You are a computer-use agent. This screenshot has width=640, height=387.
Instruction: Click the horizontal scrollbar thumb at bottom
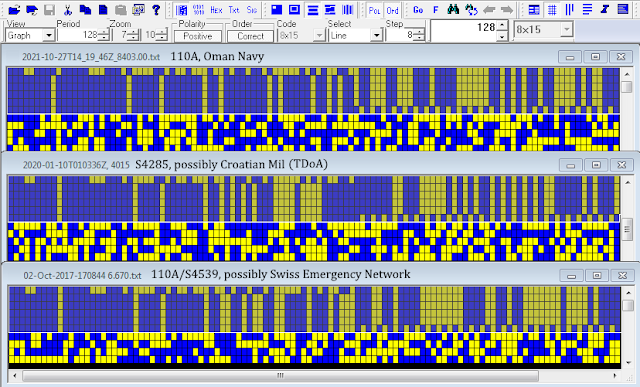pos(280,376)
